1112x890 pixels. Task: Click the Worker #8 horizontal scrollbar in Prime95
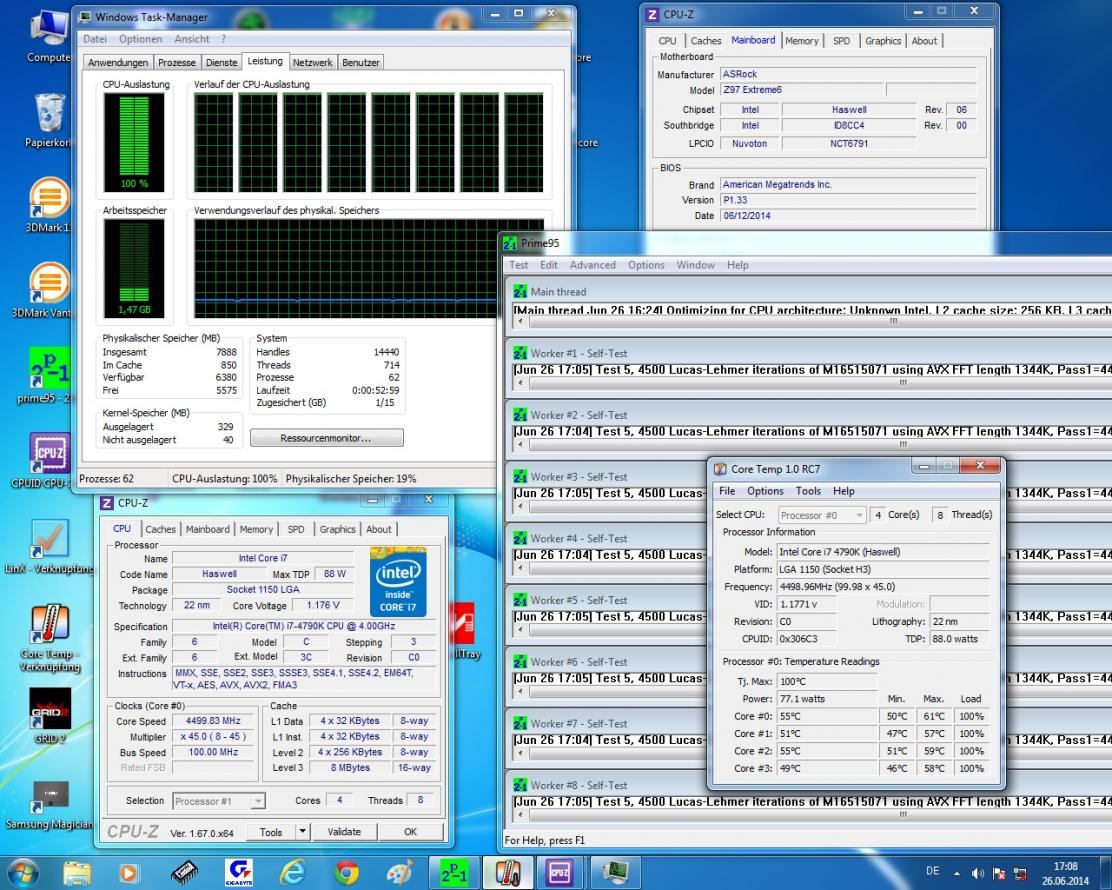812,815
